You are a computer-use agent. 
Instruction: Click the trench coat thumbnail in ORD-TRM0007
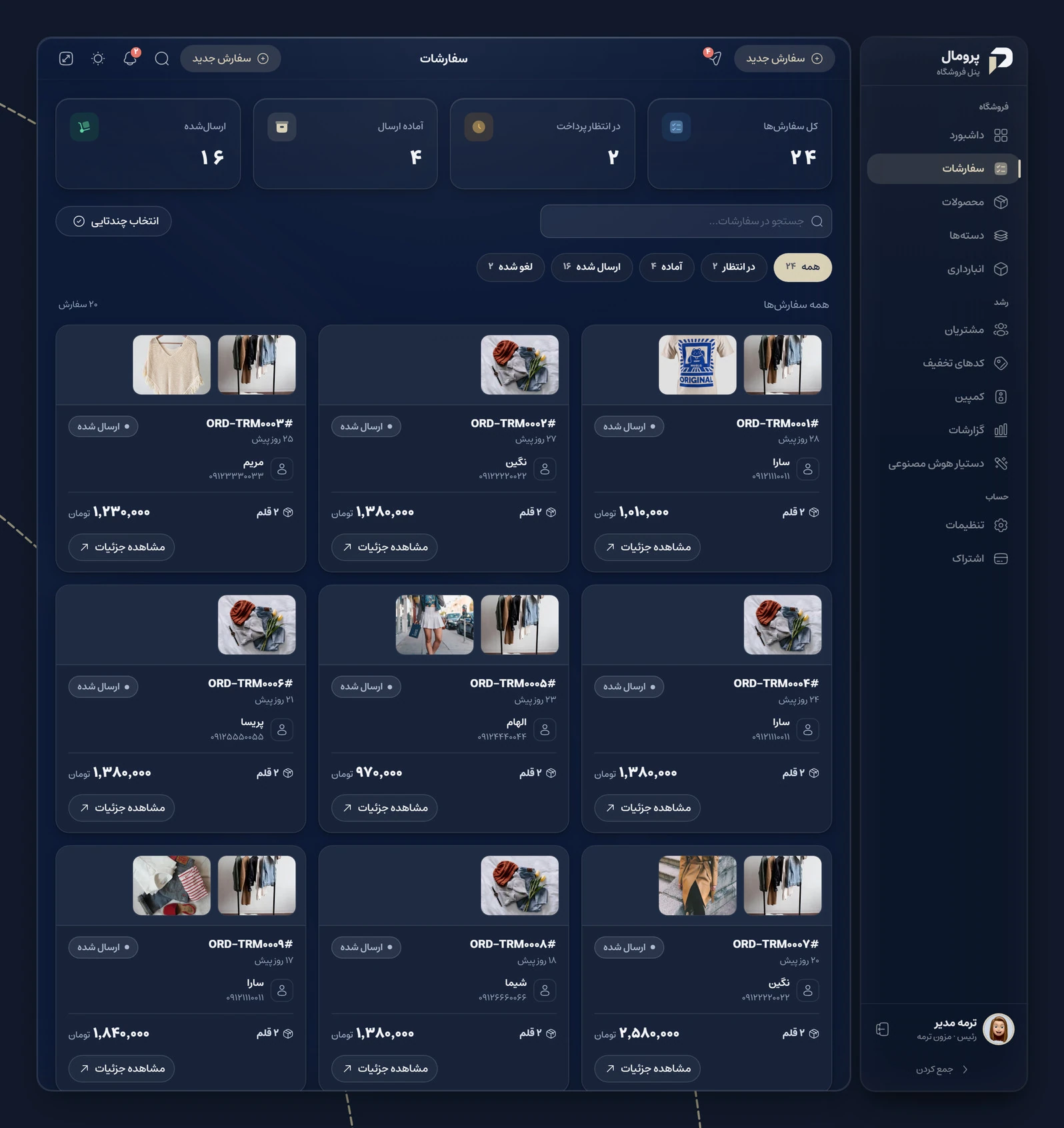click(x=697, y=885)
